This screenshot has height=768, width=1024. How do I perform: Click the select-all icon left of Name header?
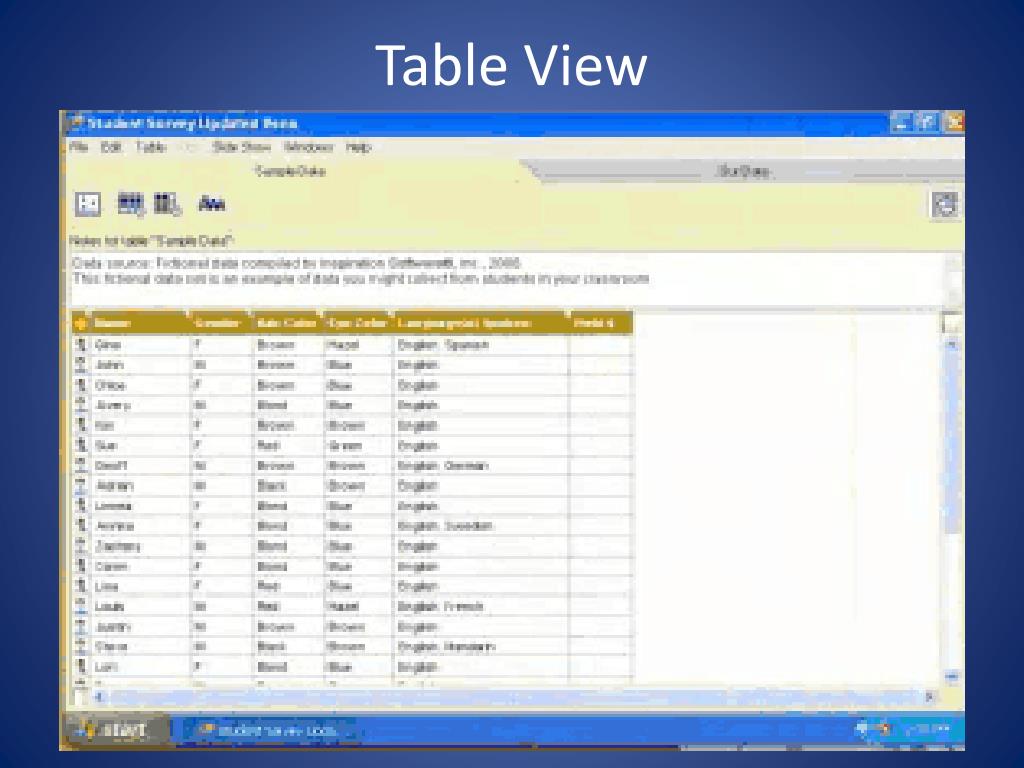[81, 323]
